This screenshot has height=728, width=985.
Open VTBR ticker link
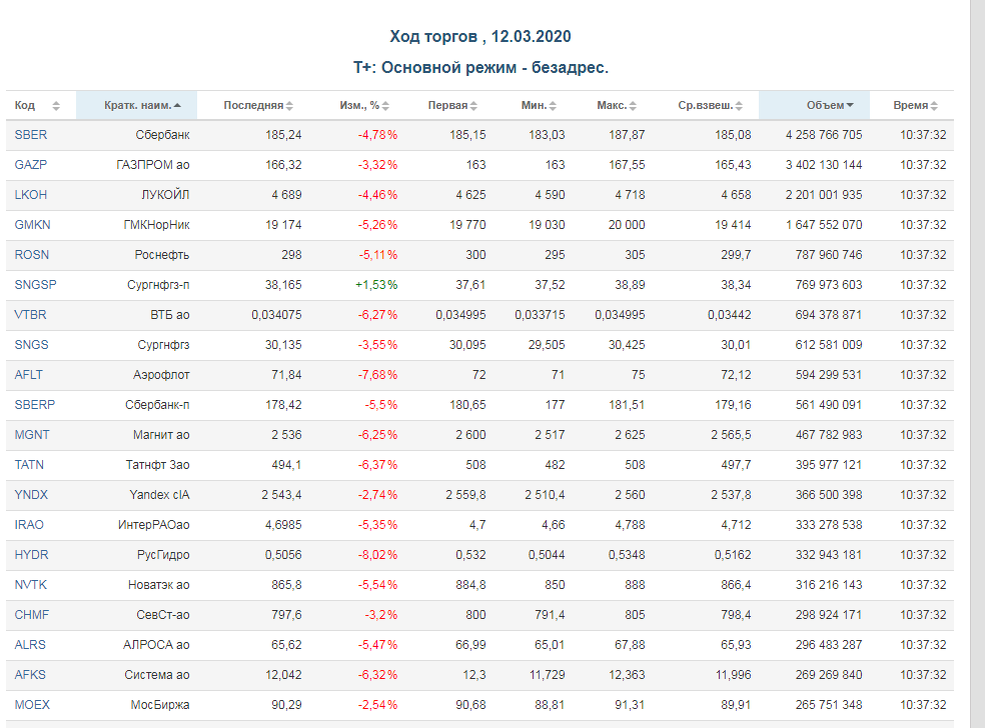31,315
